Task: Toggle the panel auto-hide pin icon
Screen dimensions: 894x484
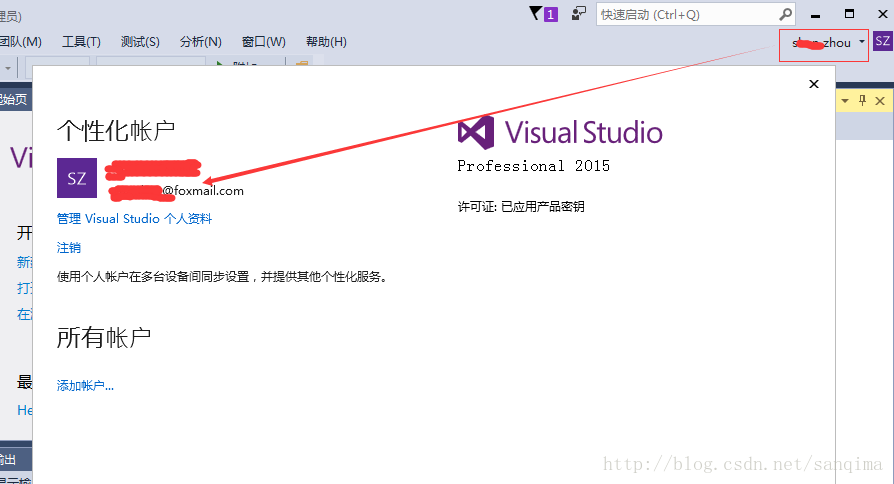Action: click(x=862, y=101)
